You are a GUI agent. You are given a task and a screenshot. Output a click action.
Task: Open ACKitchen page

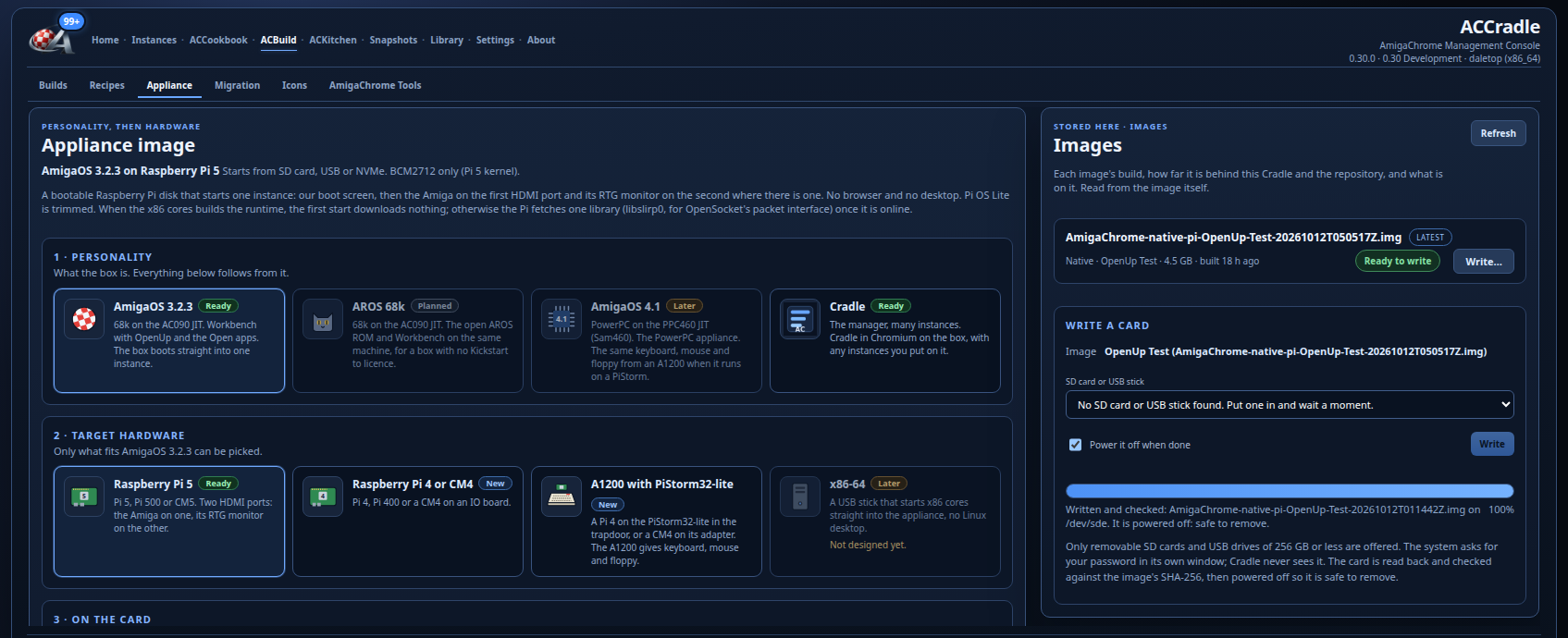333,40
